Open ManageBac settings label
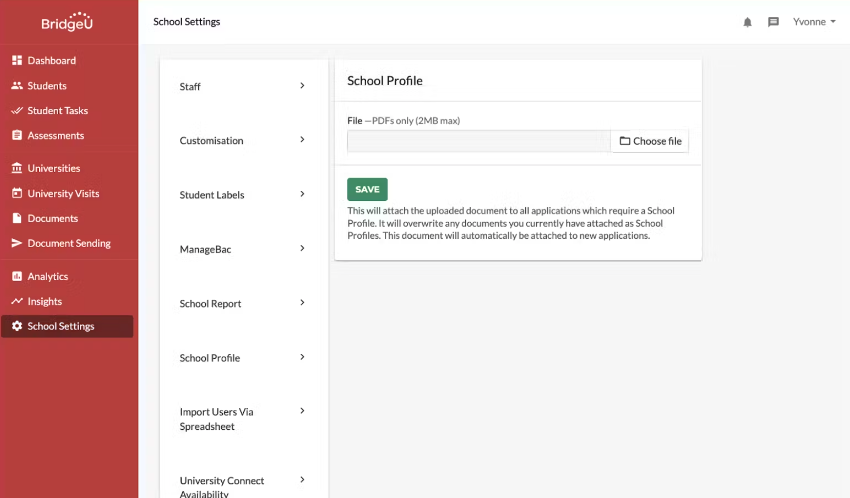Viewport: 850px width, 498px height. pos(205,249)
